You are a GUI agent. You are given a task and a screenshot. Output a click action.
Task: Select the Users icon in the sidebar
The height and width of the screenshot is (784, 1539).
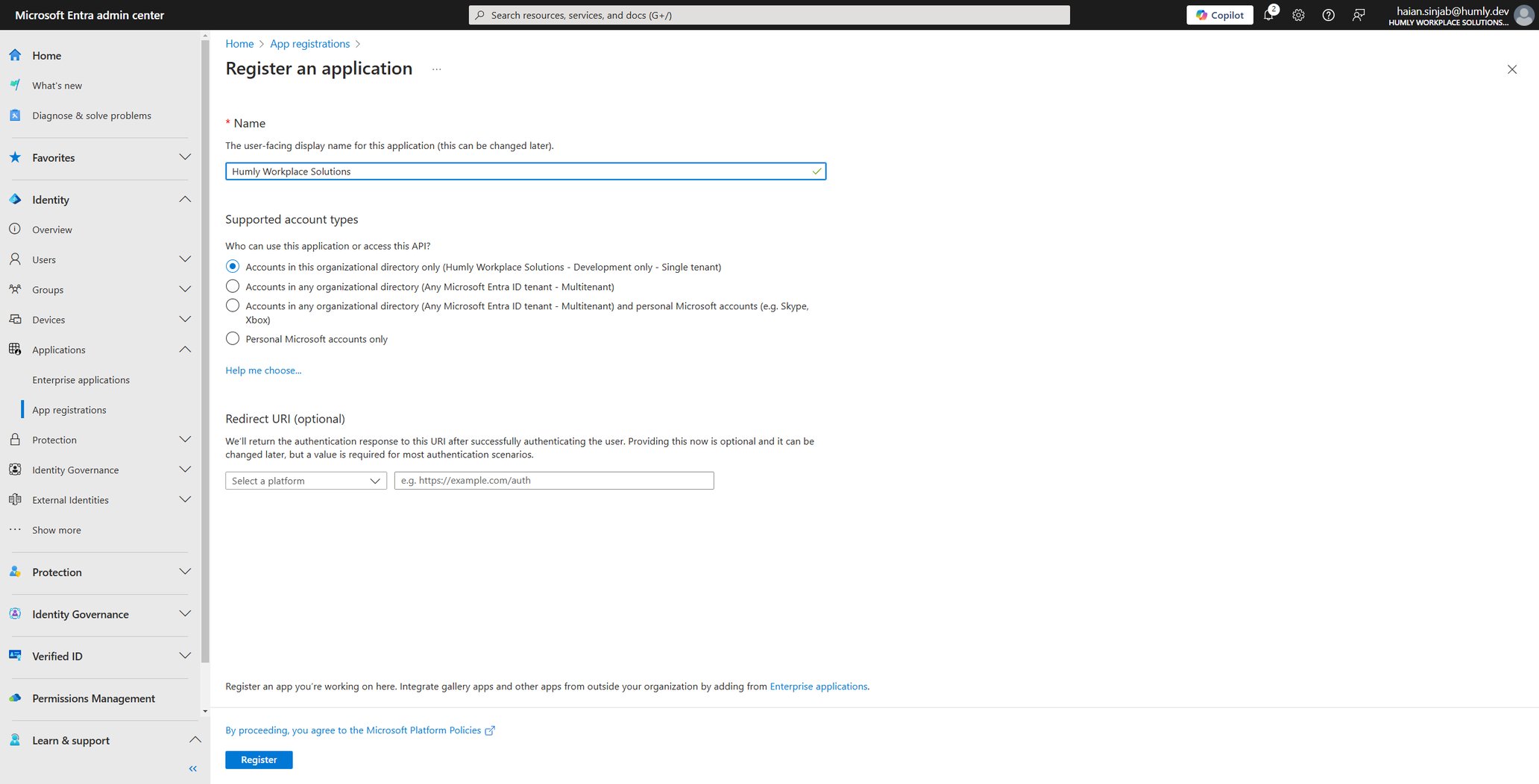(x=15, y=259)
